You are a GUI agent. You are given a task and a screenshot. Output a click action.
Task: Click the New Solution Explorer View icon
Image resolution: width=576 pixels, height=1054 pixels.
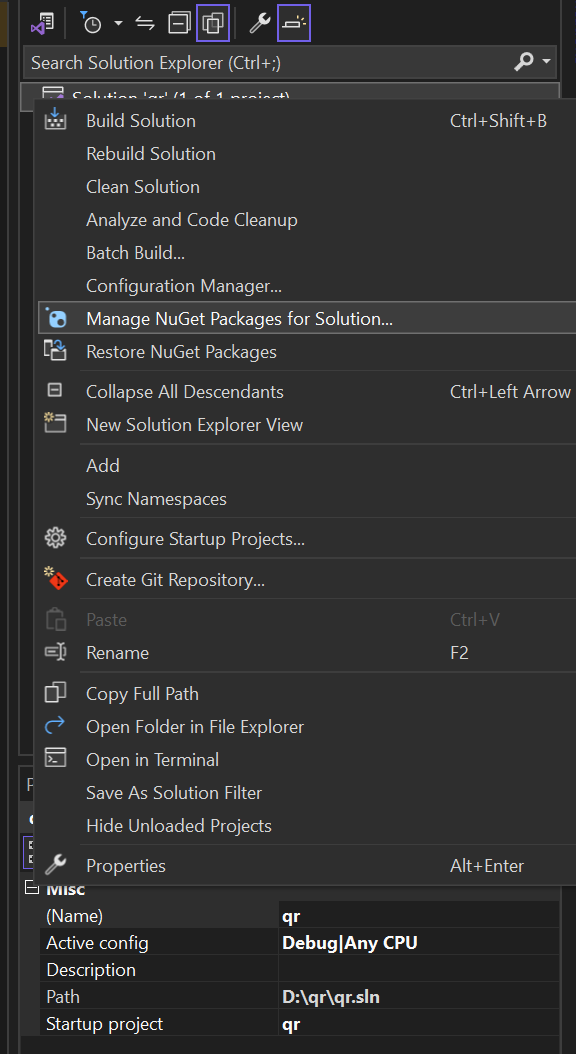[x=55, y=423]
